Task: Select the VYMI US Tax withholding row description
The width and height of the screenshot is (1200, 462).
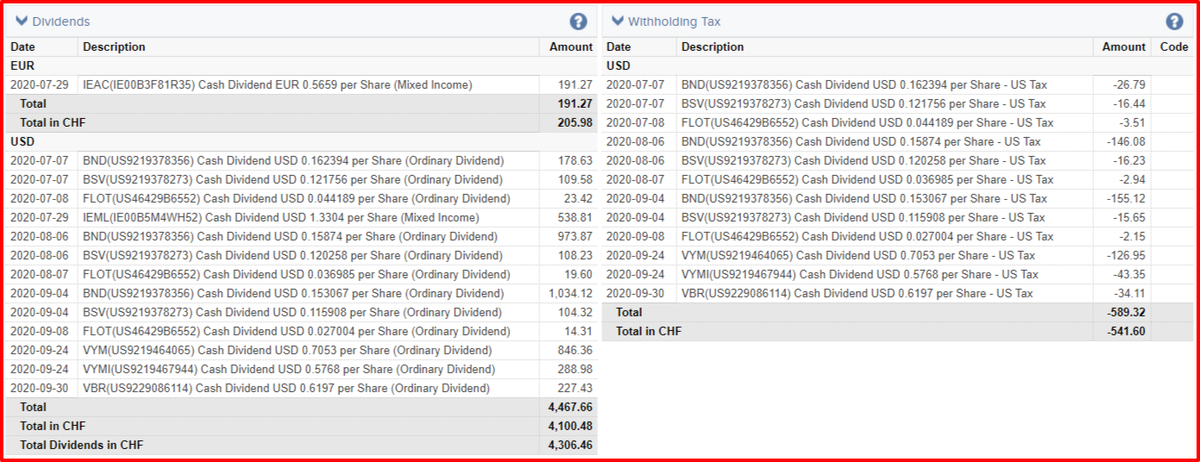Action: tap(859, 274)
